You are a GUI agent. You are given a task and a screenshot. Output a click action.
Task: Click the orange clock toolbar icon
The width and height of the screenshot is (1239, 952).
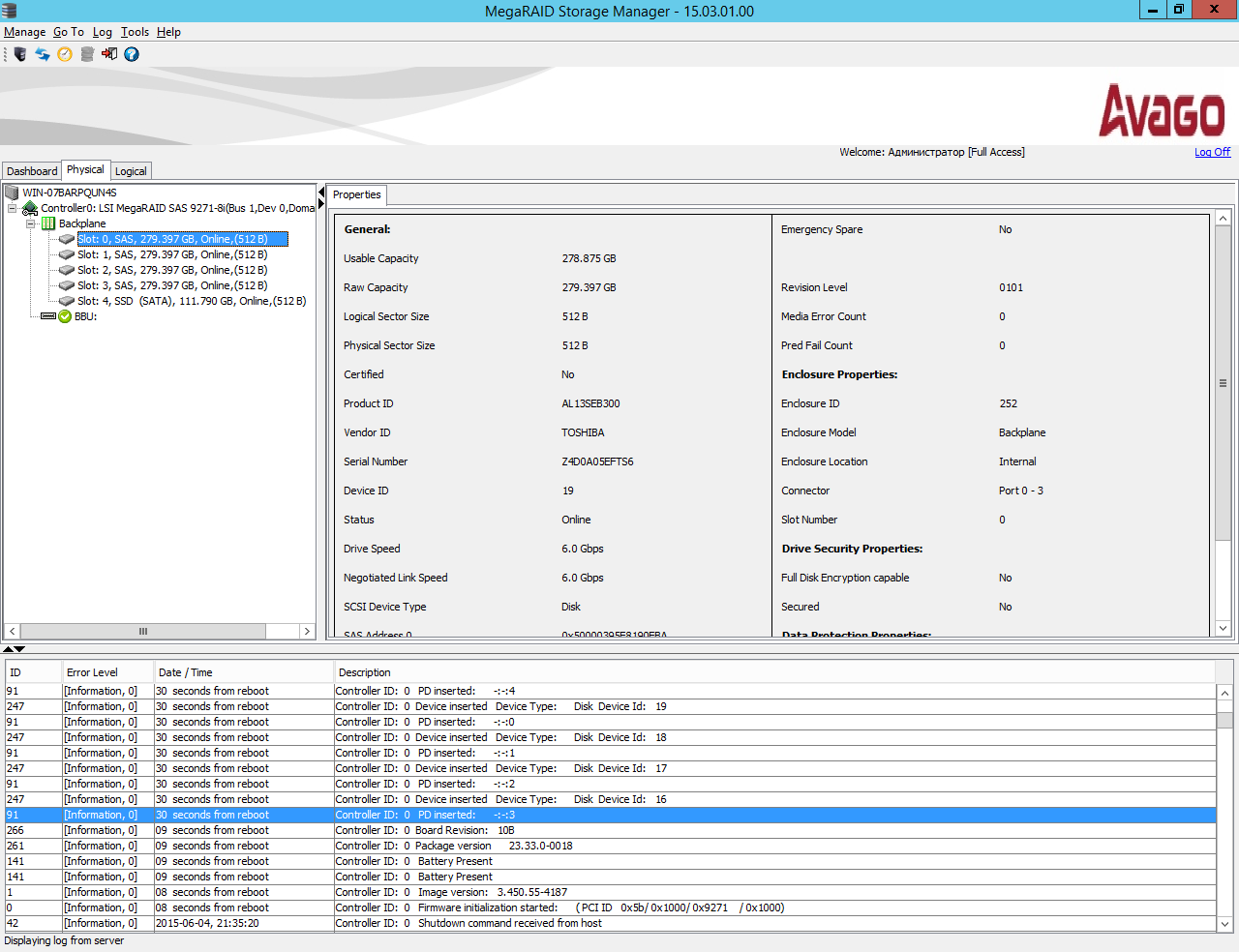click(65, 54)
